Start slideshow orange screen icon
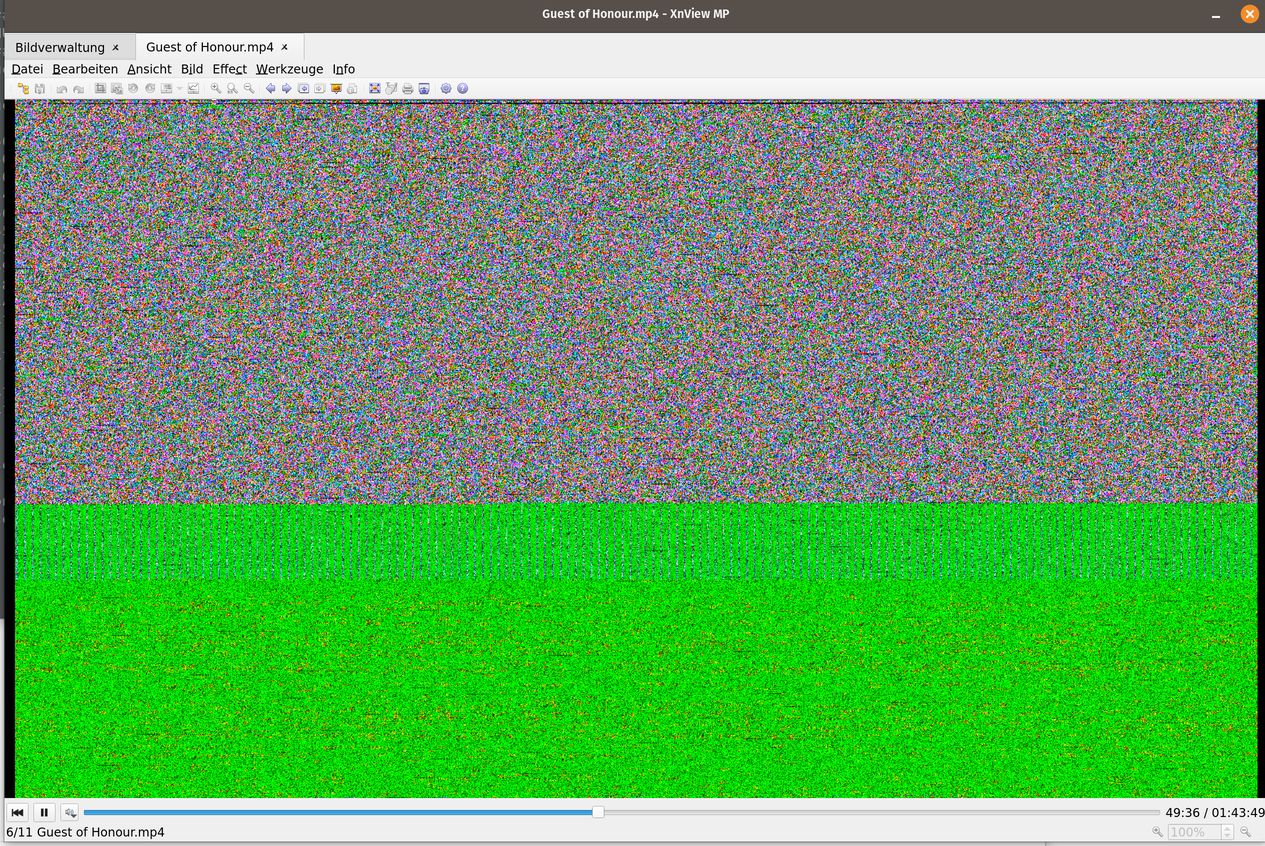Image resolution: width=1265 pixels, height=846 pixels. 336,88
